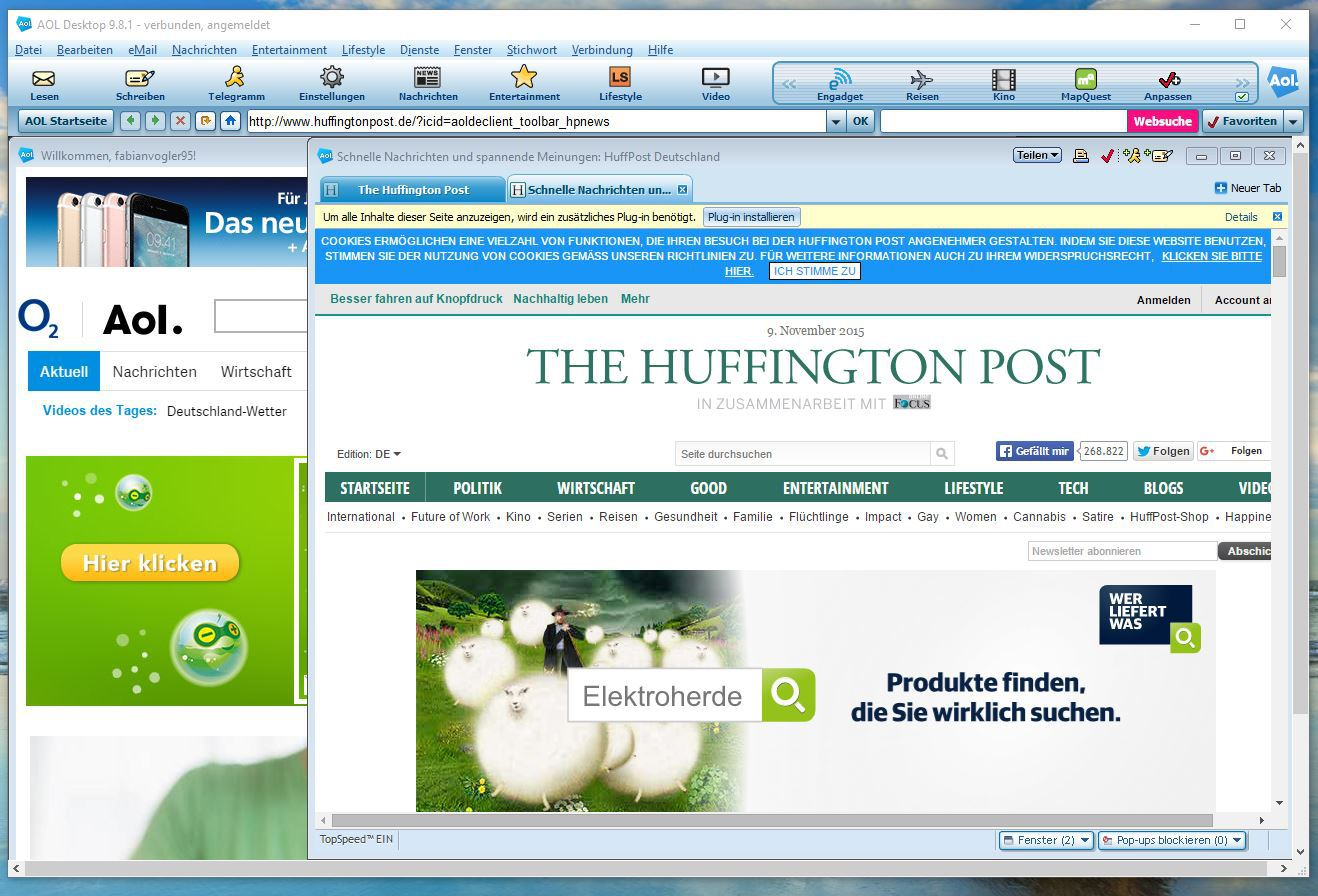Open the Video toolbar icon
This screenshot has height=896, width=1318.
coord(716,83)
